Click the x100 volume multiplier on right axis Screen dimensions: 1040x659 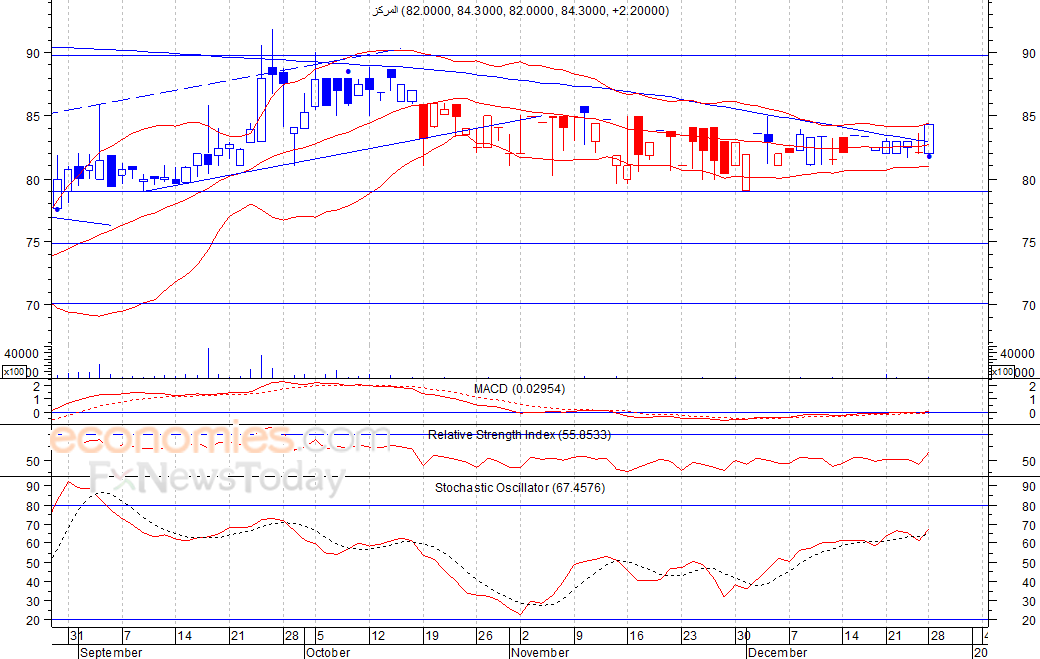(1002, 372)
